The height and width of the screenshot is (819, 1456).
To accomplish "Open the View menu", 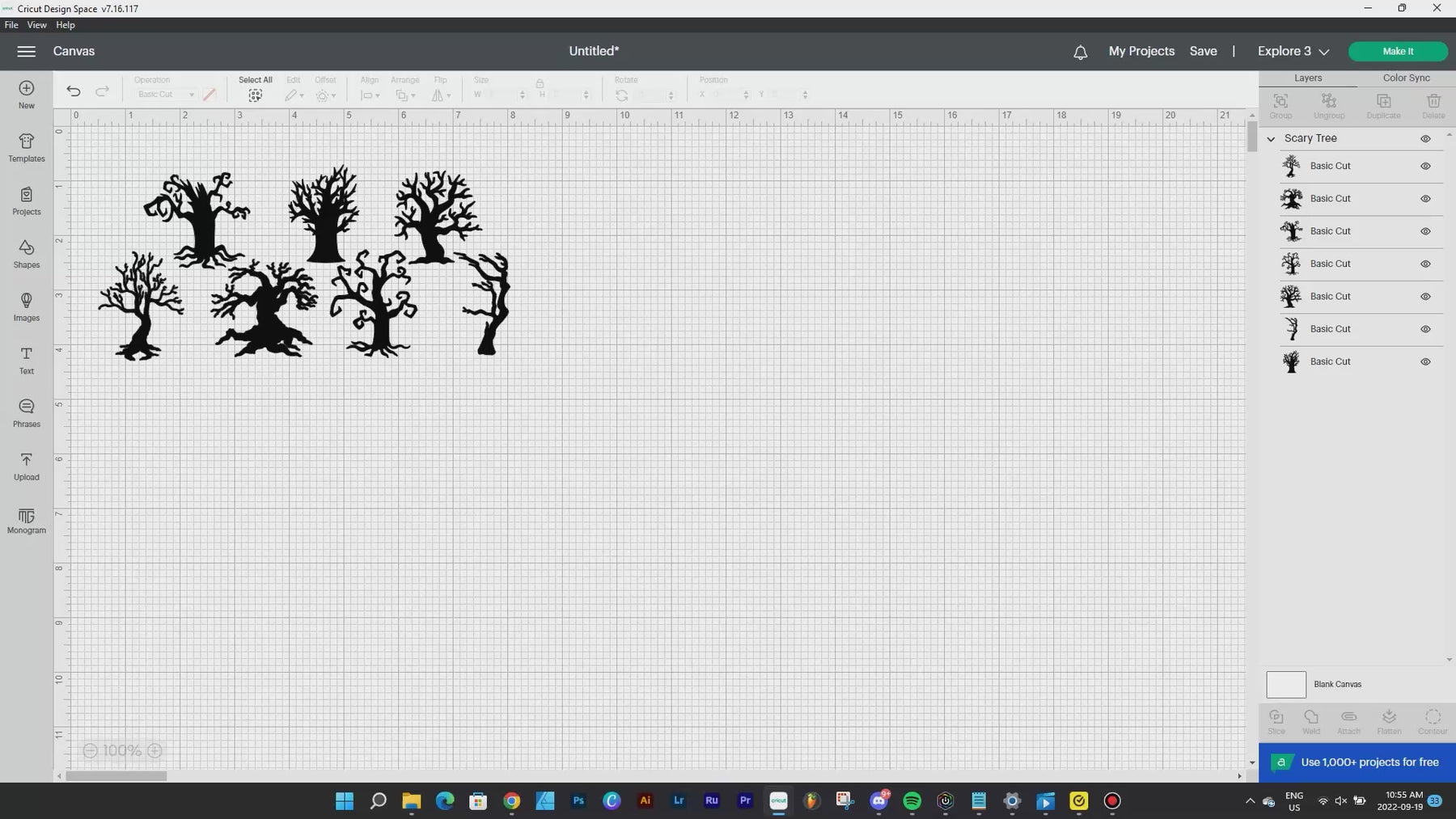I will (x=36, y=25).
